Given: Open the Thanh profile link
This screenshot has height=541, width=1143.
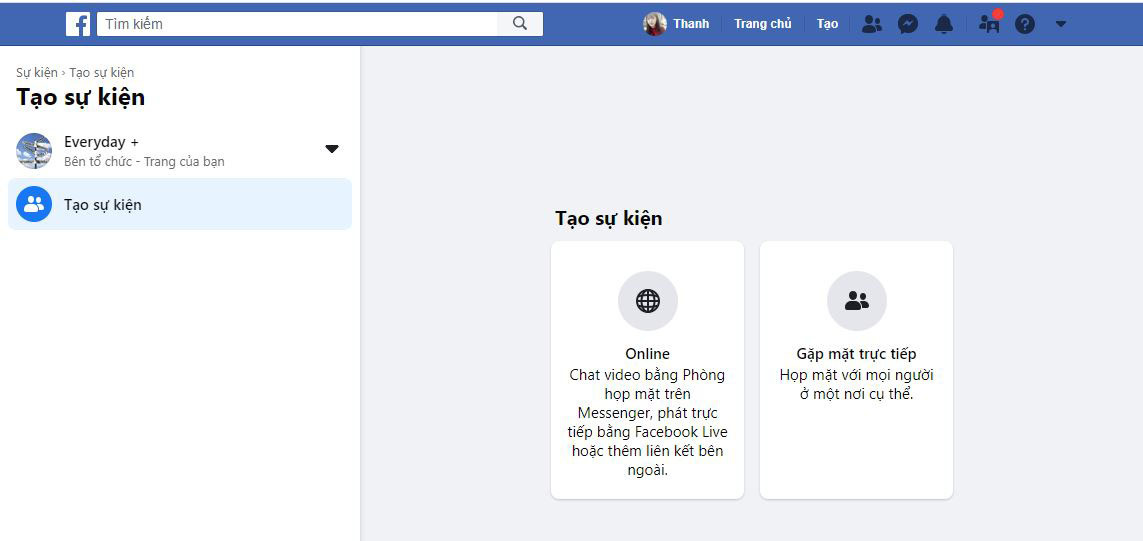Looking at the screenshot, I should (x=691, y=24).
